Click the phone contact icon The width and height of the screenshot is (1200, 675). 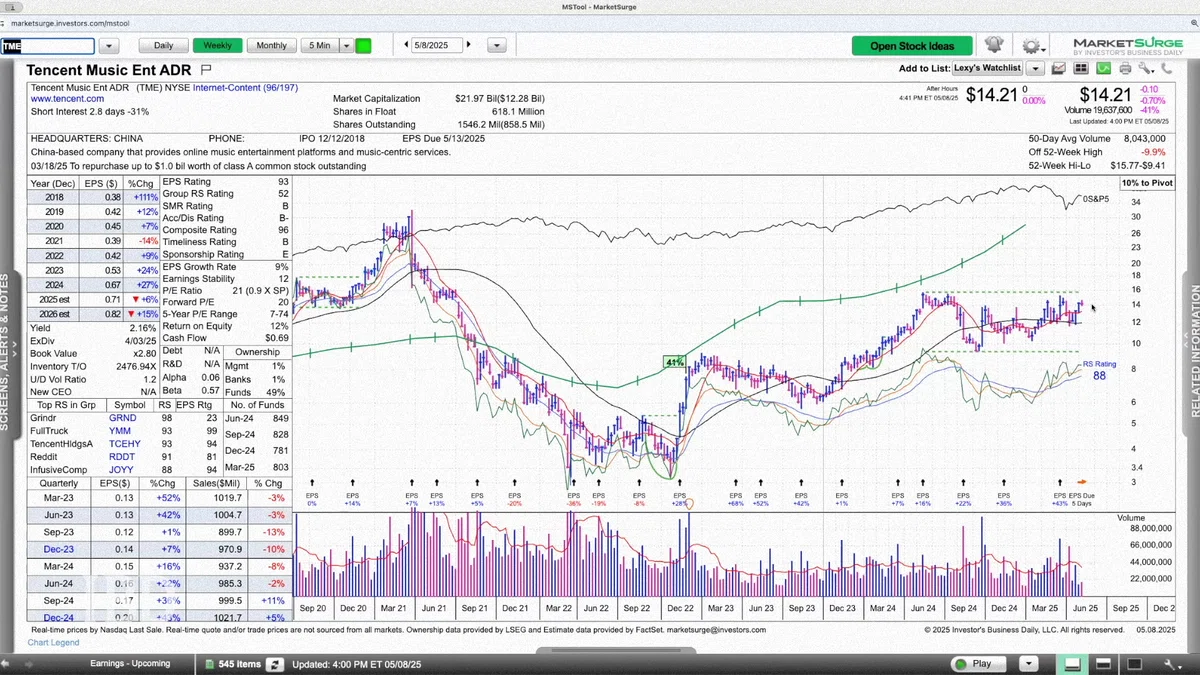[1167, 68]
